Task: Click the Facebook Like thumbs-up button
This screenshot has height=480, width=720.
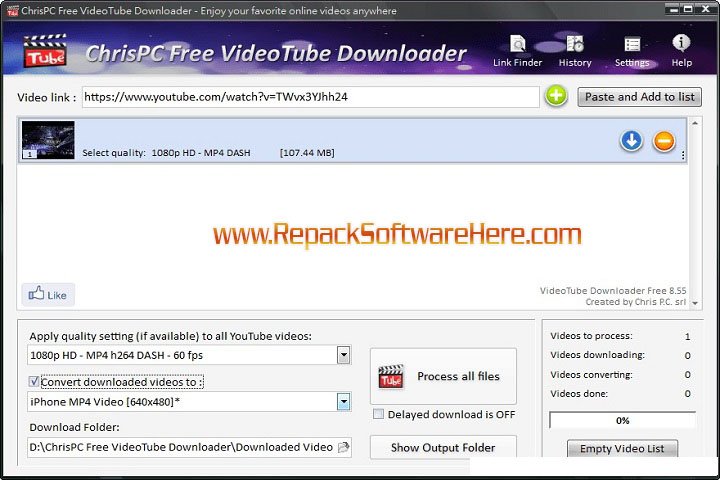Action: click(48, 294)
